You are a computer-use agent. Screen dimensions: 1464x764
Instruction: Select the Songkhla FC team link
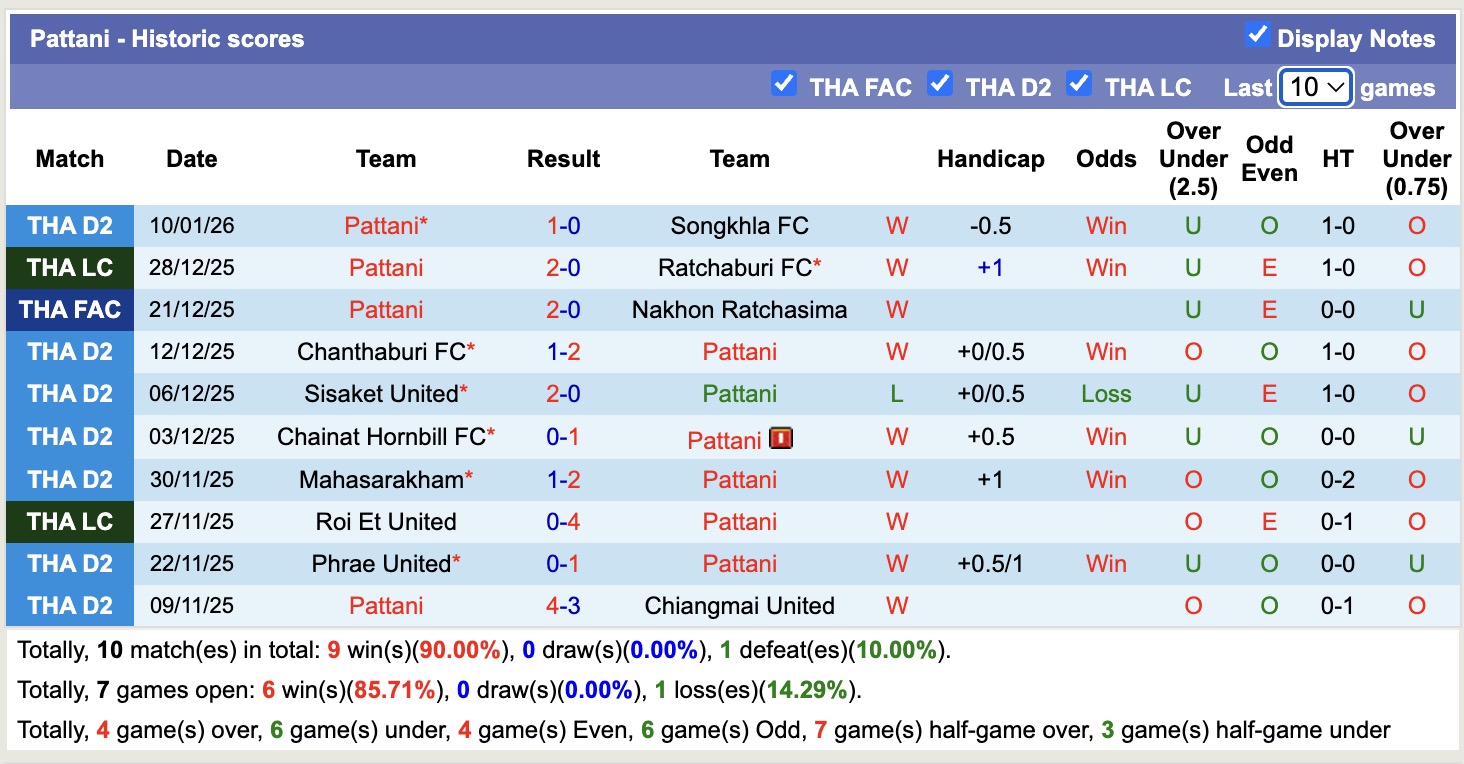(739, 225)
